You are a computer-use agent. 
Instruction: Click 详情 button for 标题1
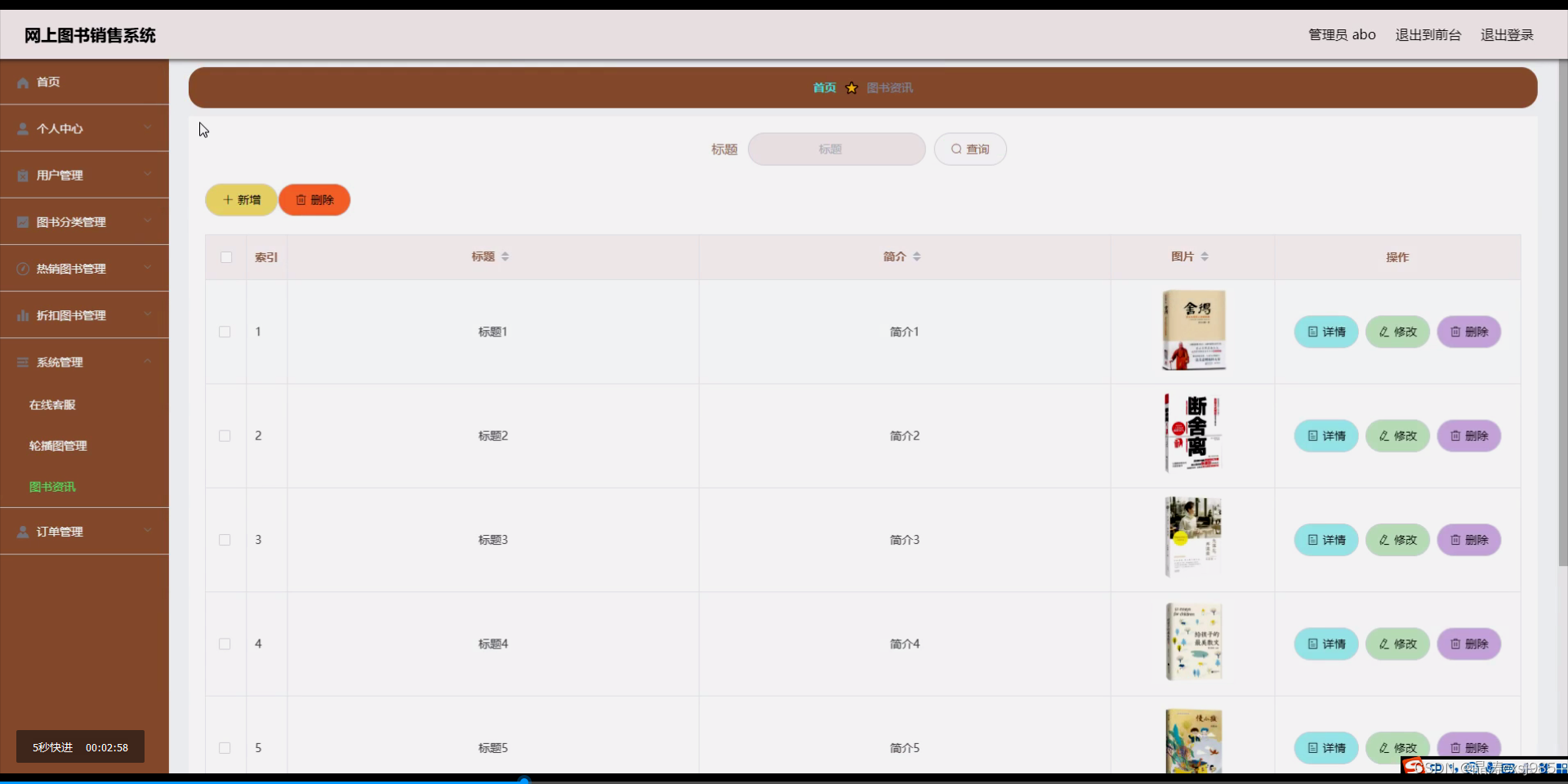[1326, 332]
